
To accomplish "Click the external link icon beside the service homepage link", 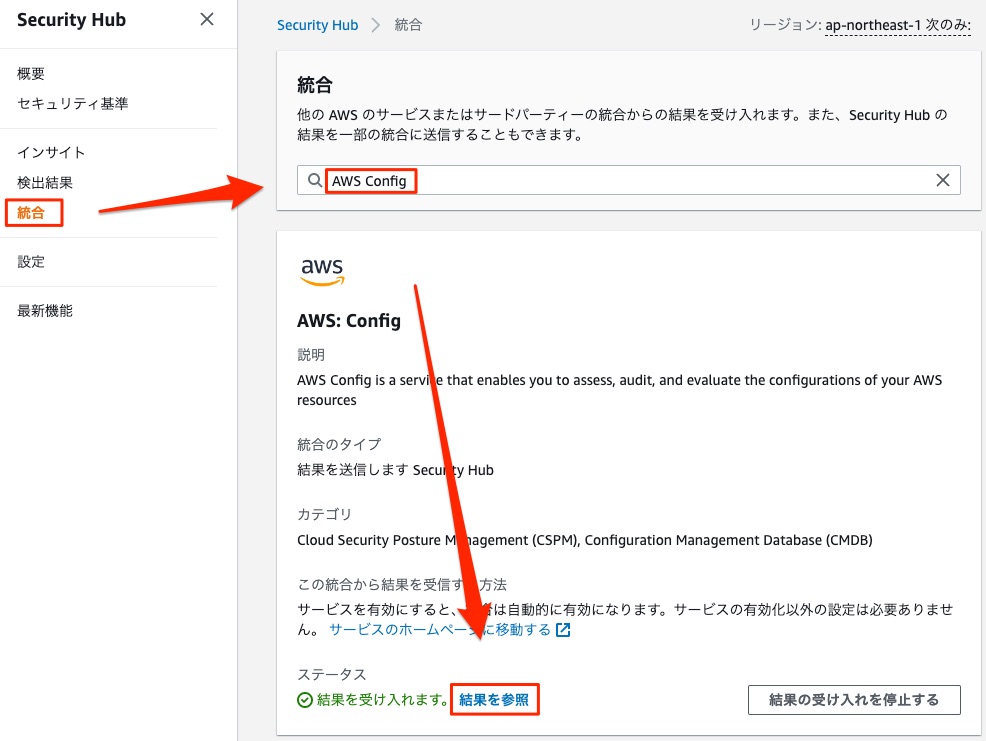I will [563, 630].
